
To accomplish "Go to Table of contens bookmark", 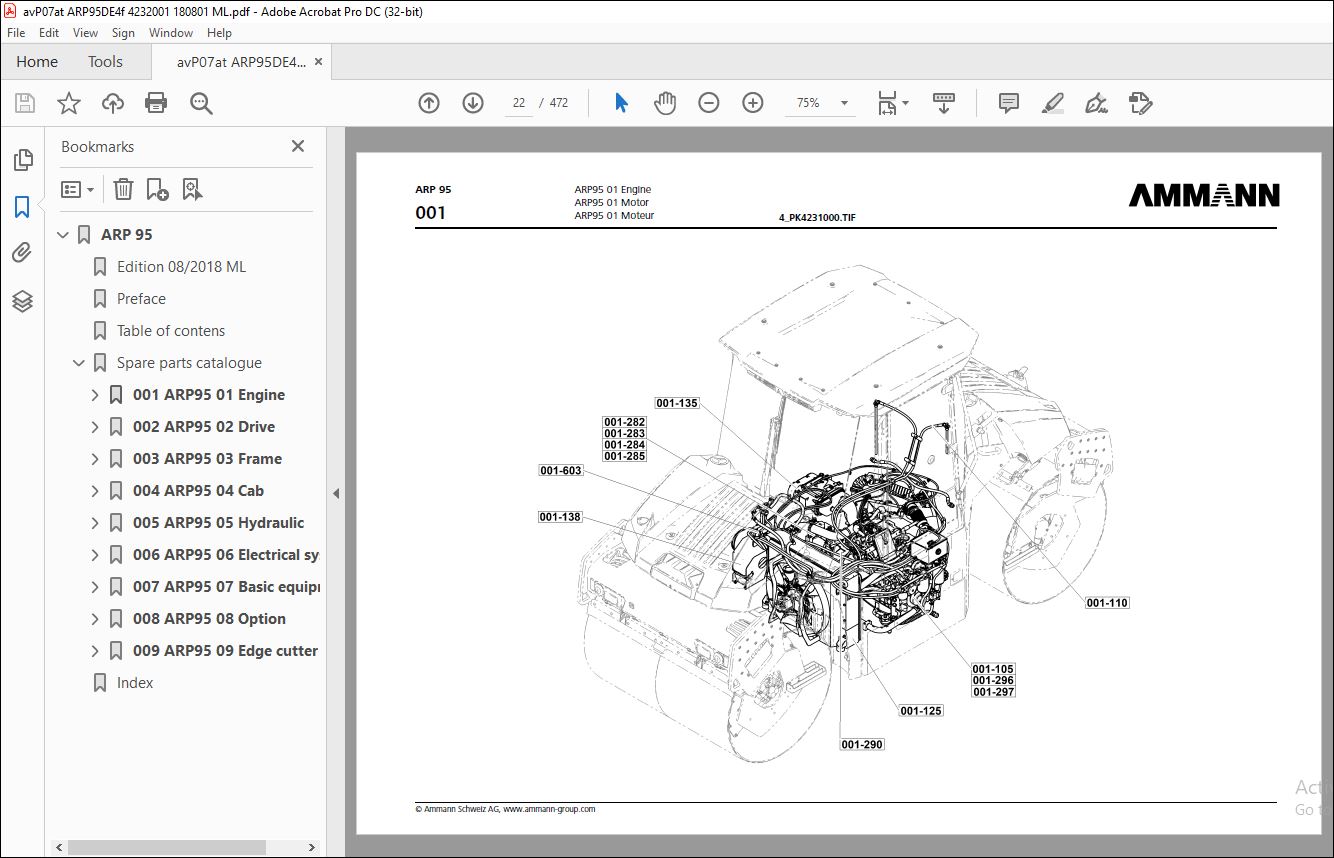I will (171, 331).
